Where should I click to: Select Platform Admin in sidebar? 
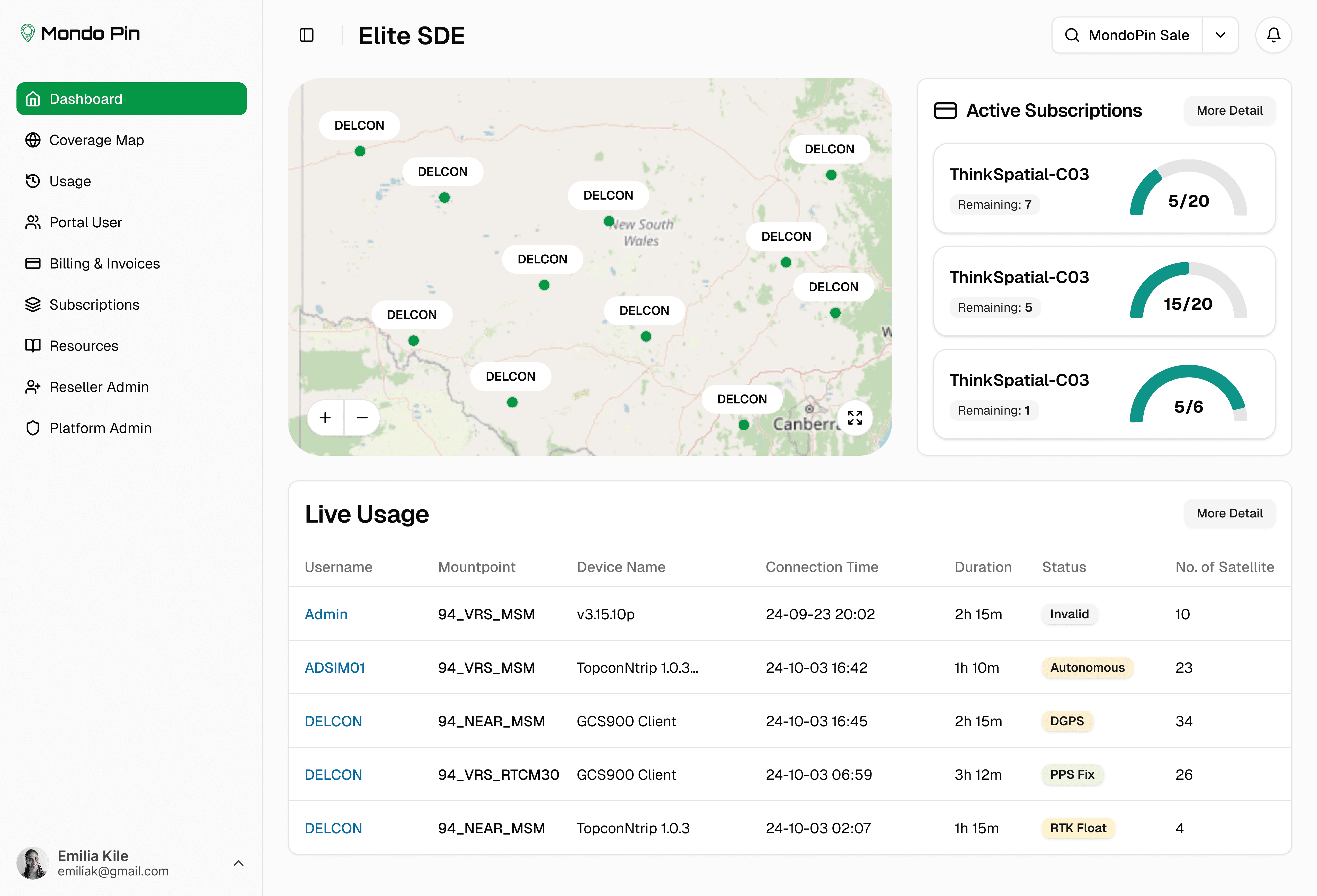pos(100,428)
